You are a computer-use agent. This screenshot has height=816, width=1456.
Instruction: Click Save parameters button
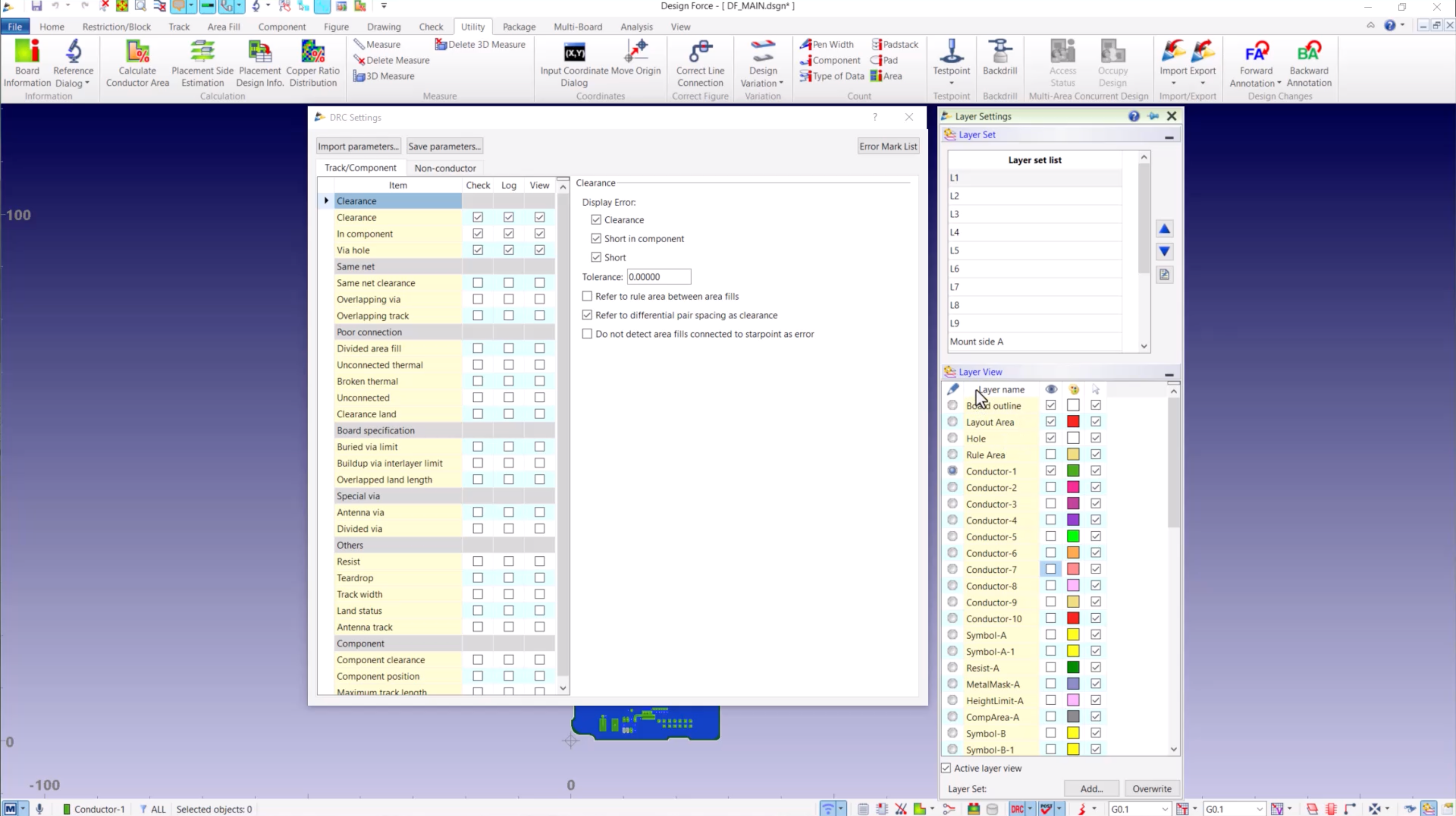click(445, 146)
